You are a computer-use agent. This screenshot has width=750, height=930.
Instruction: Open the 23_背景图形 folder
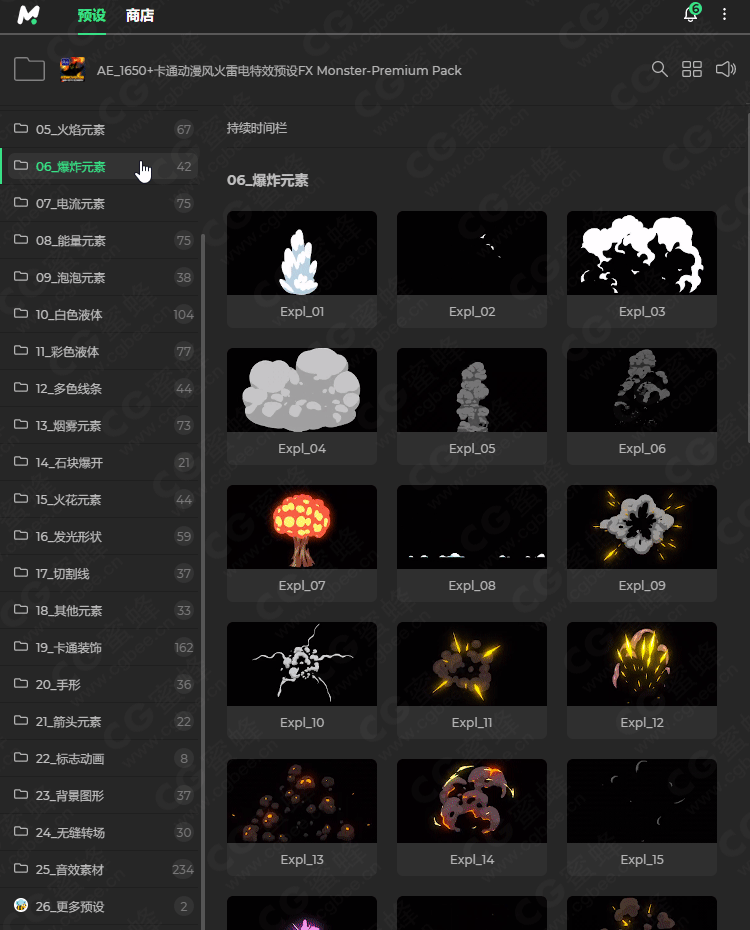coord(100,795)
